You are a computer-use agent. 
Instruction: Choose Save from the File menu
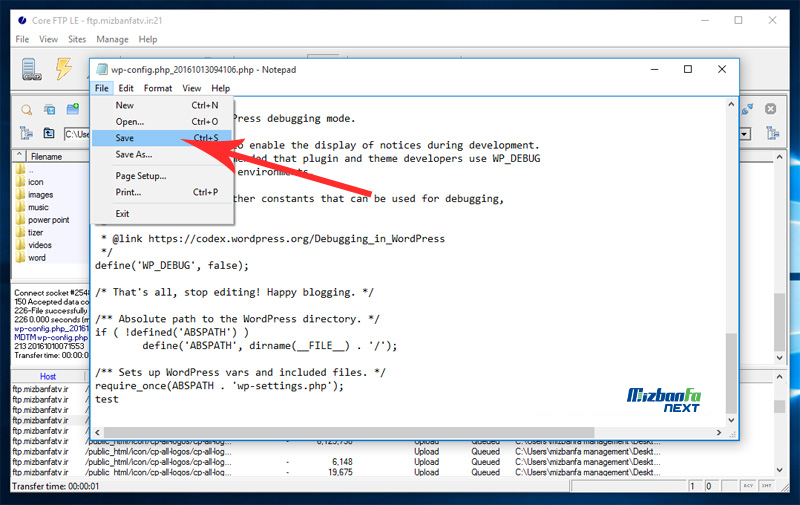(x=162, y=138)
